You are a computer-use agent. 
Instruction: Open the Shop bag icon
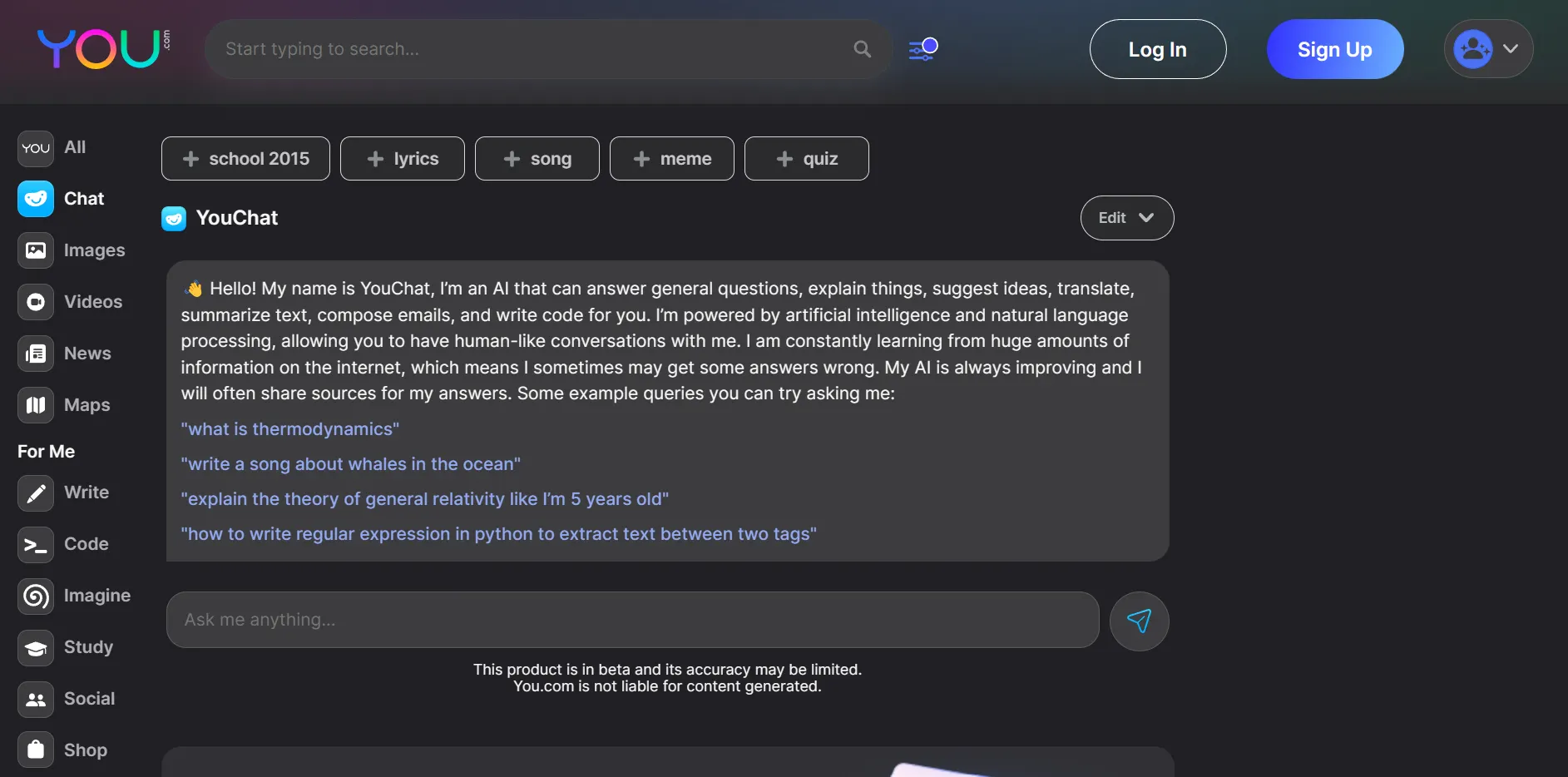click(x=36, y=750)
